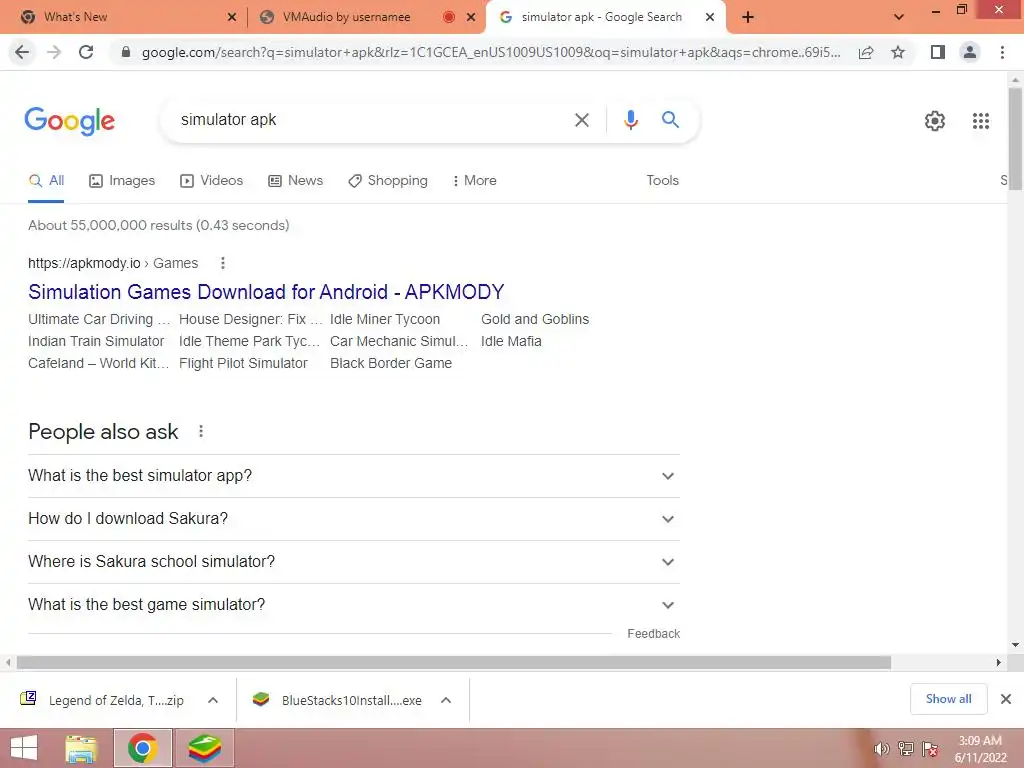Open People also ask options dots
This screenshot has height=768, width=1024.
(x=201, y=432)
